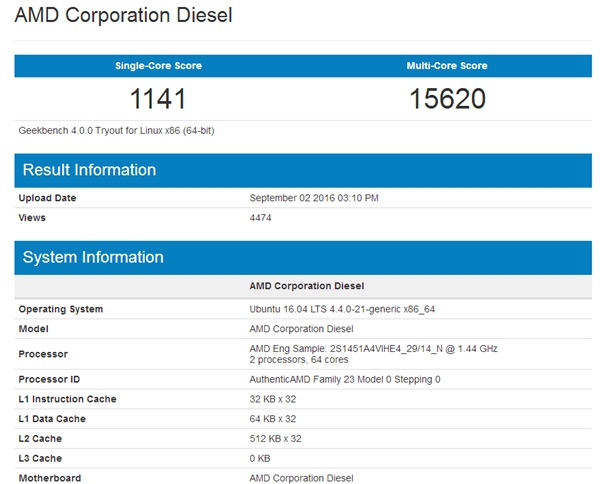This screenshot has height=484, width=600.
Task: Click the L1 Instruction Cache label
Action: pos(67,399)
